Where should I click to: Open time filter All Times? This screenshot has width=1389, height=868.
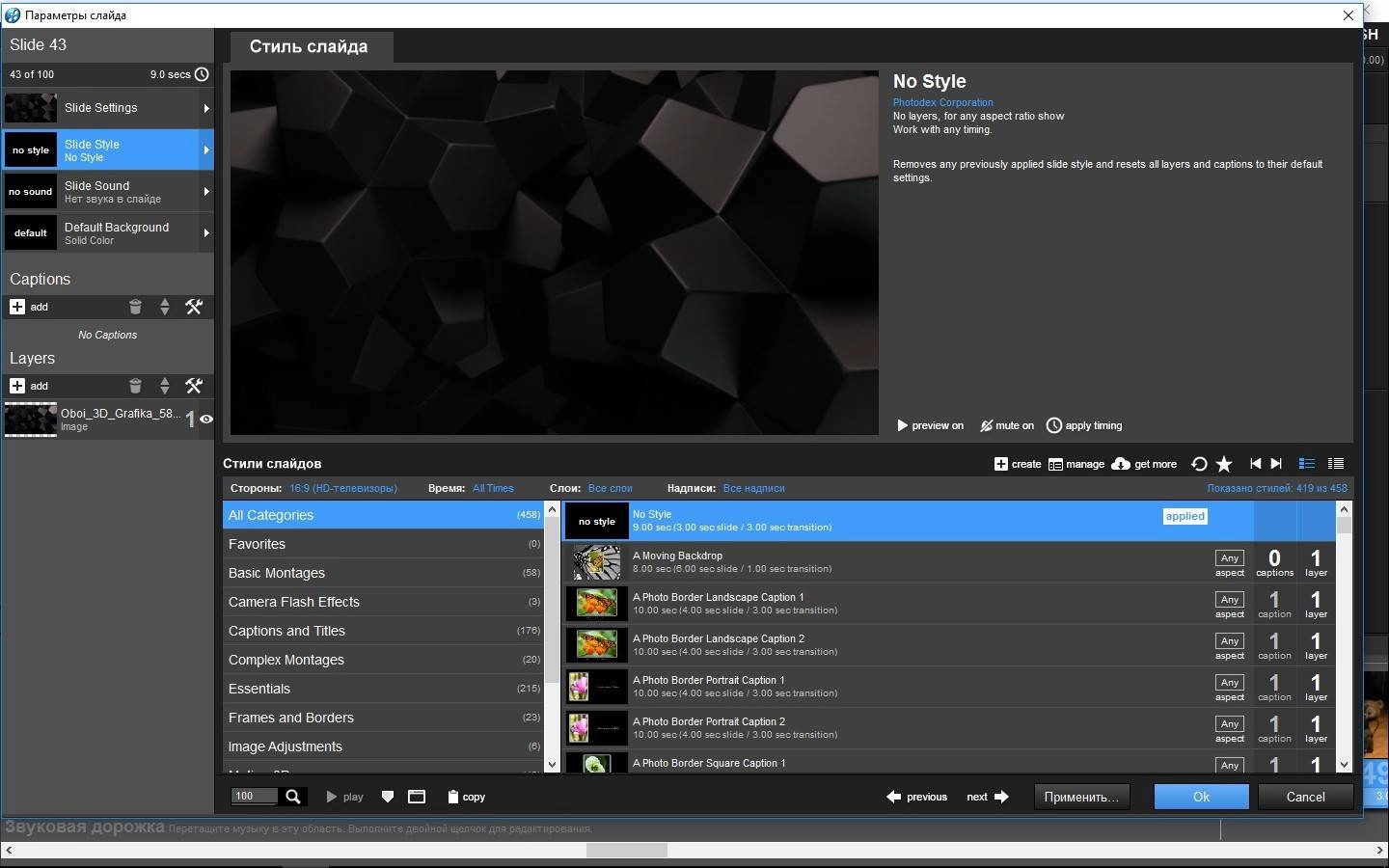(x=493, y=488)
